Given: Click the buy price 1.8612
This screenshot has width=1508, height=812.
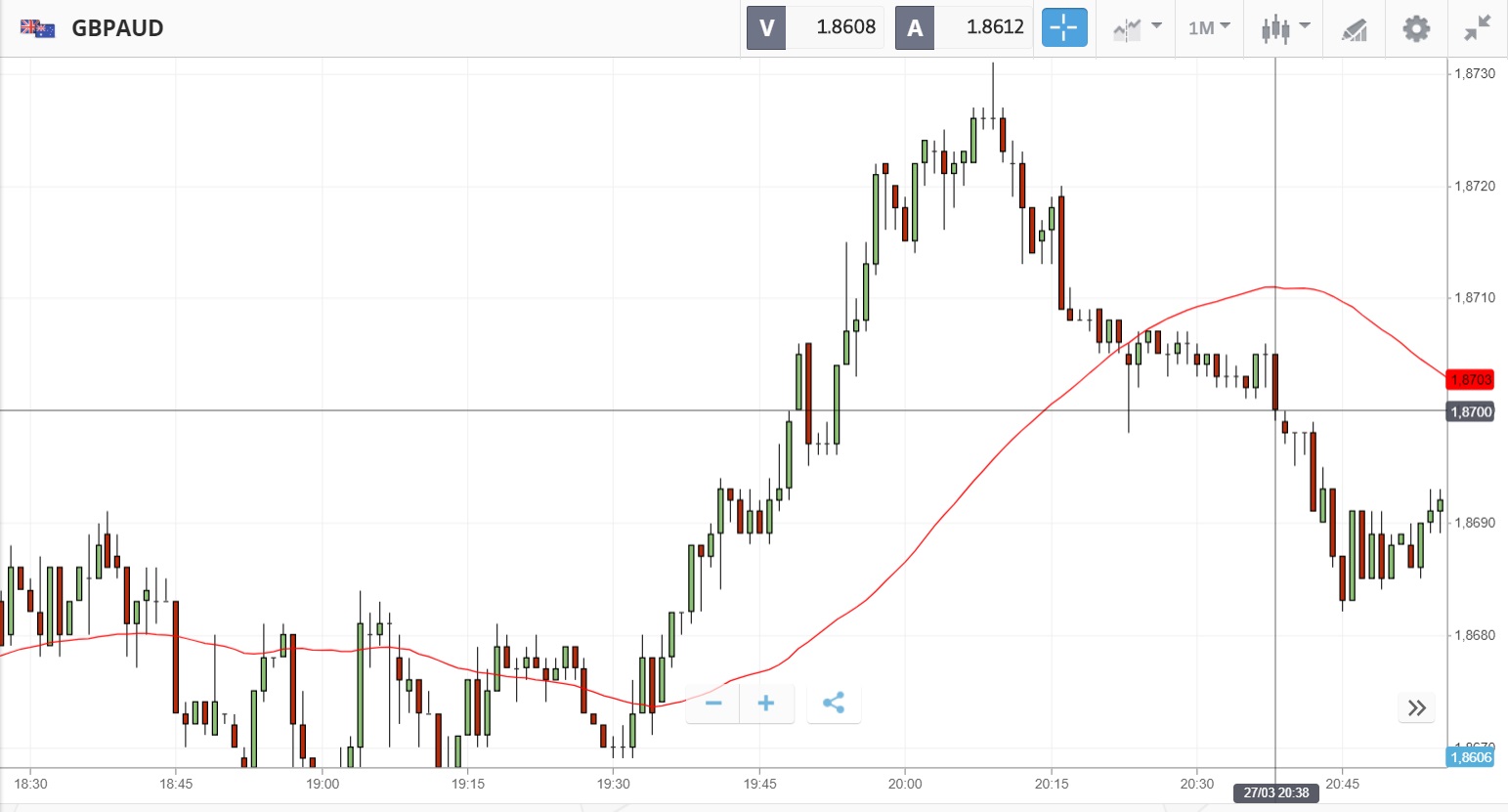Looking at the screenshot, I should (x=994, y=27).
